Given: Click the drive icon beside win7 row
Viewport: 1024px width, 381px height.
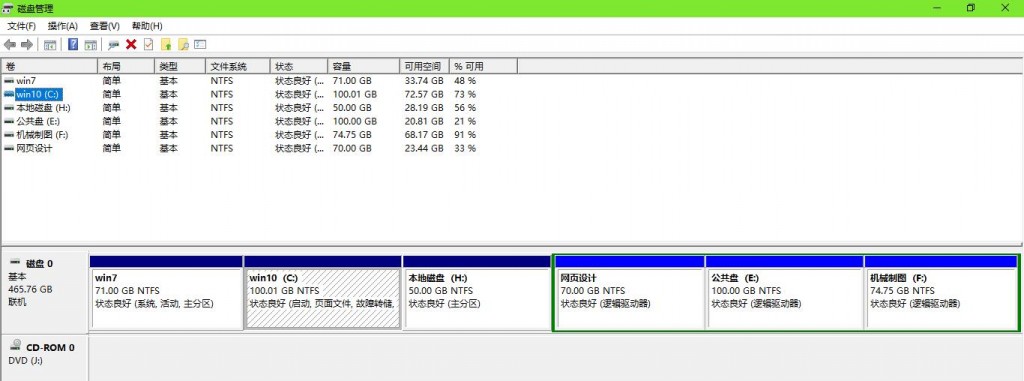Looking at the screenshot, I should click(x=8, y=80).
